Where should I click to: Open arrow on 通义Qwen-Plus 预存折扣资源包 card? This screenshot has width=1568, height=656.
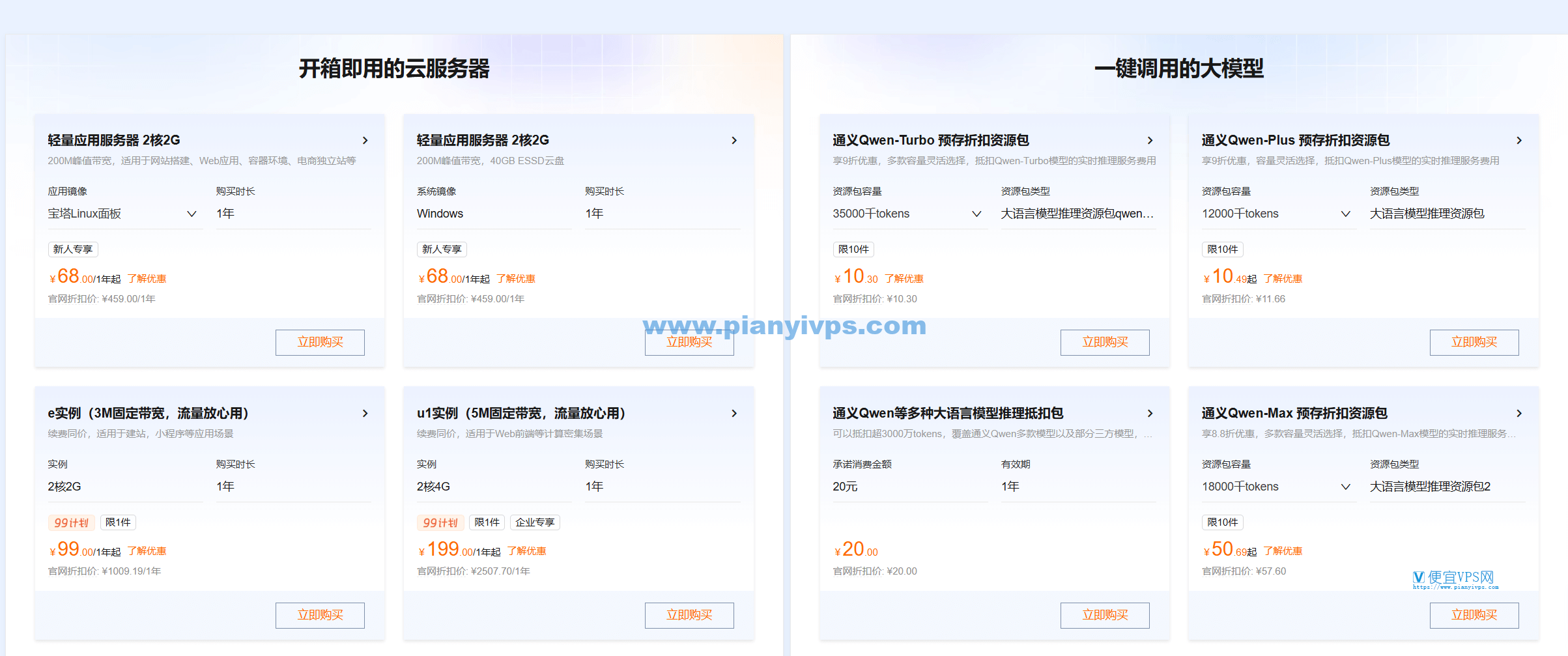point(1519,140)
